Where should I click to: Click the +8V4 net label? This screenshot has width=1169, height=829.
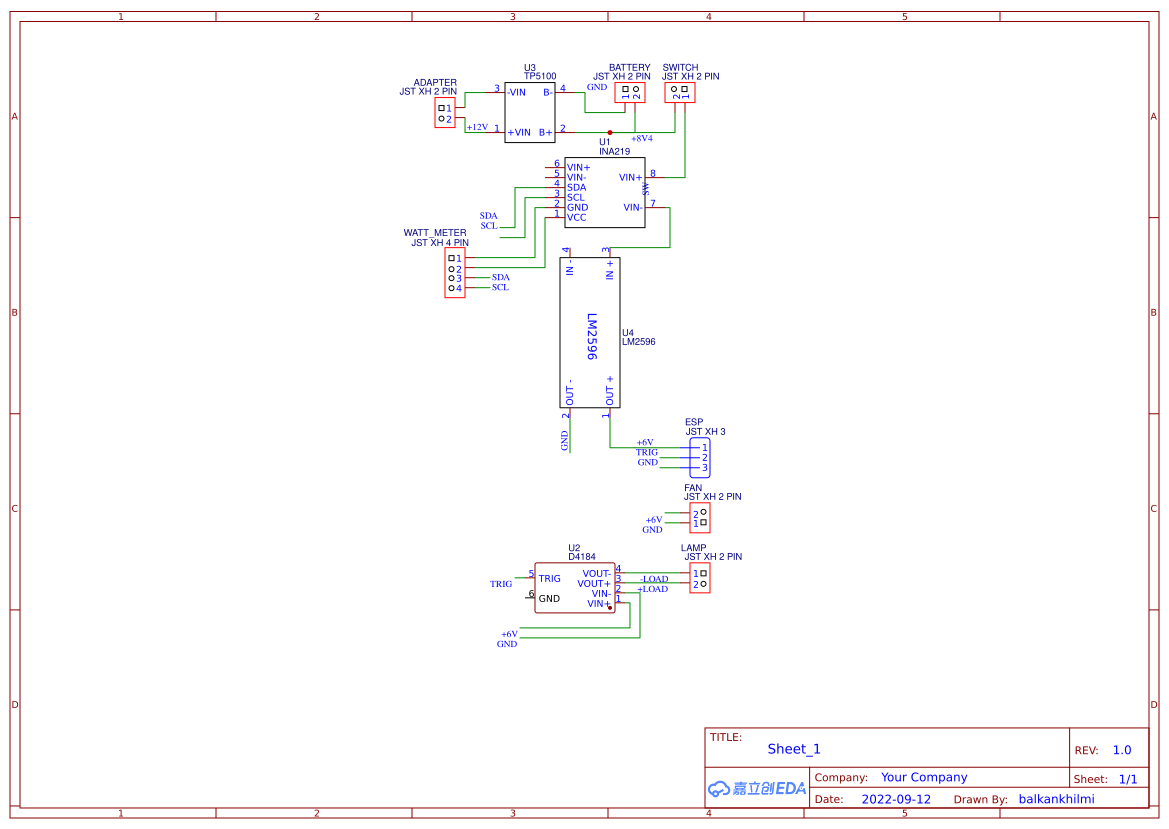pos(641,140)
